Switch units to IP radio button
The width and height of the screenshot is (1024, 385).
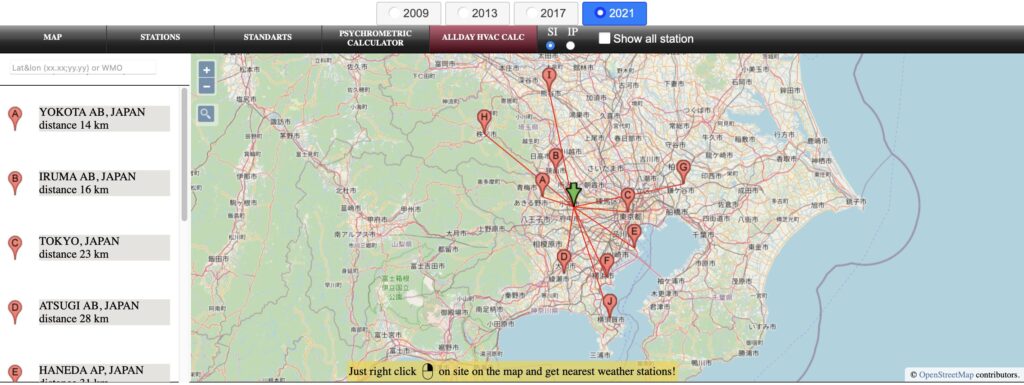[571, 46]
